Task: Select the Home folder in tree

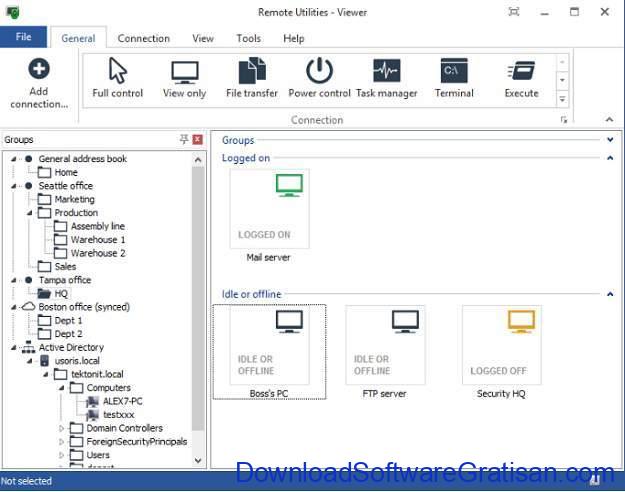Action: click(x=58, y=173)
